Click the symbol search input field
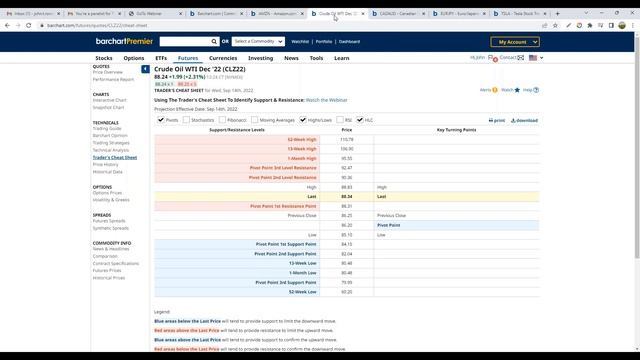Image resolution: width=640 pixels, height=360 pixels. (x=185, y=42)
